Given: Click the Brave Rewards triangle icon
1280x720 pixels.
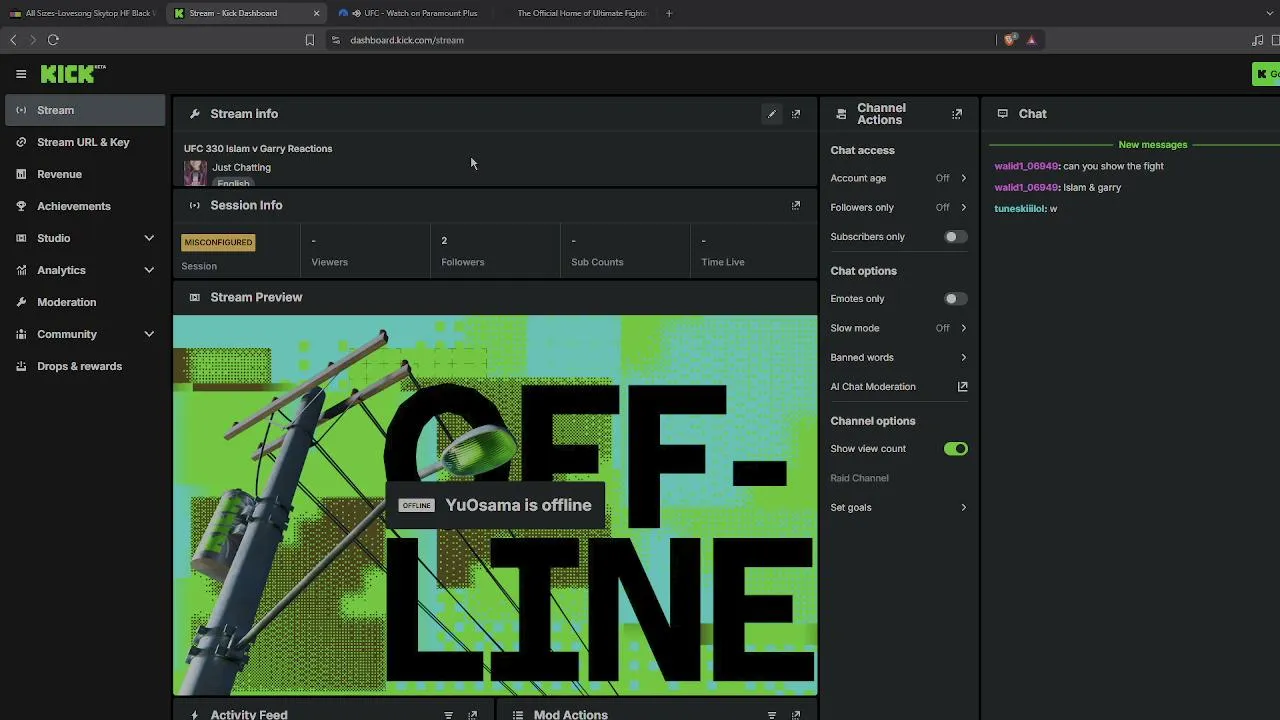Looking at the screenshot, I should 1031,40.
